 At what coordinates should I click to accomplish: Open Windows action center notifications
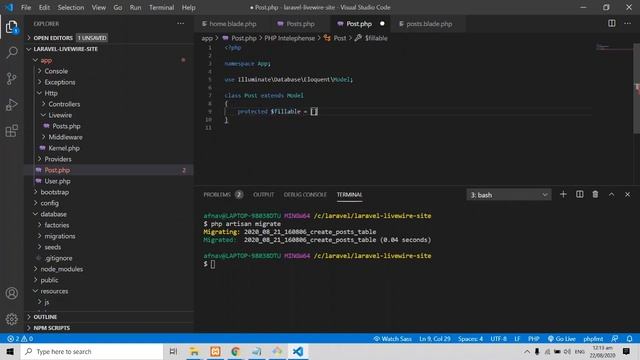point(626,351)
